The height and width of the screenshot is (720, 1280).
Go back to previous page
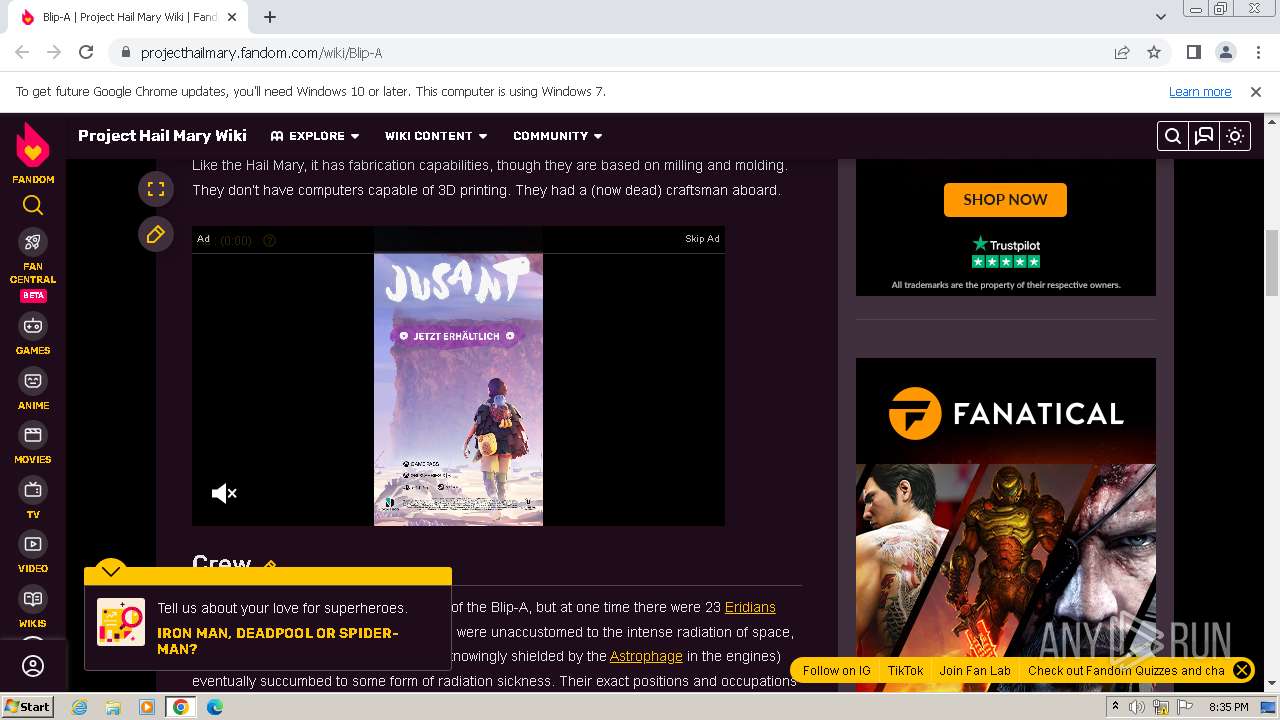coord(22,53)
